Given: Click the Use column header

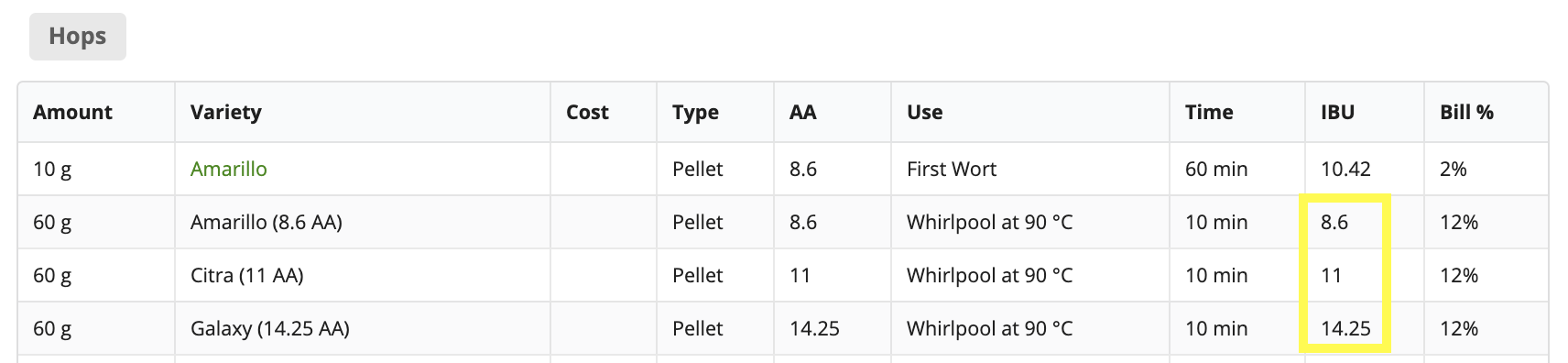Looking at the screenshot, I should pos(924,112).
